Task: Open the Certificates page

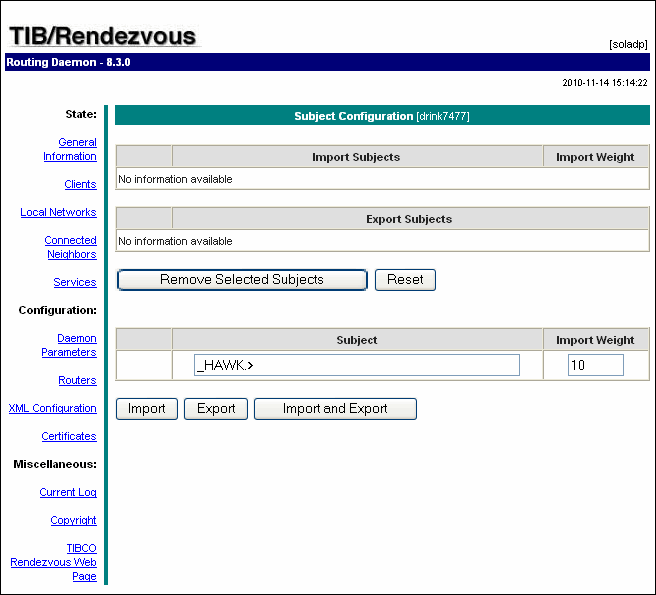Action: (69, 436)
